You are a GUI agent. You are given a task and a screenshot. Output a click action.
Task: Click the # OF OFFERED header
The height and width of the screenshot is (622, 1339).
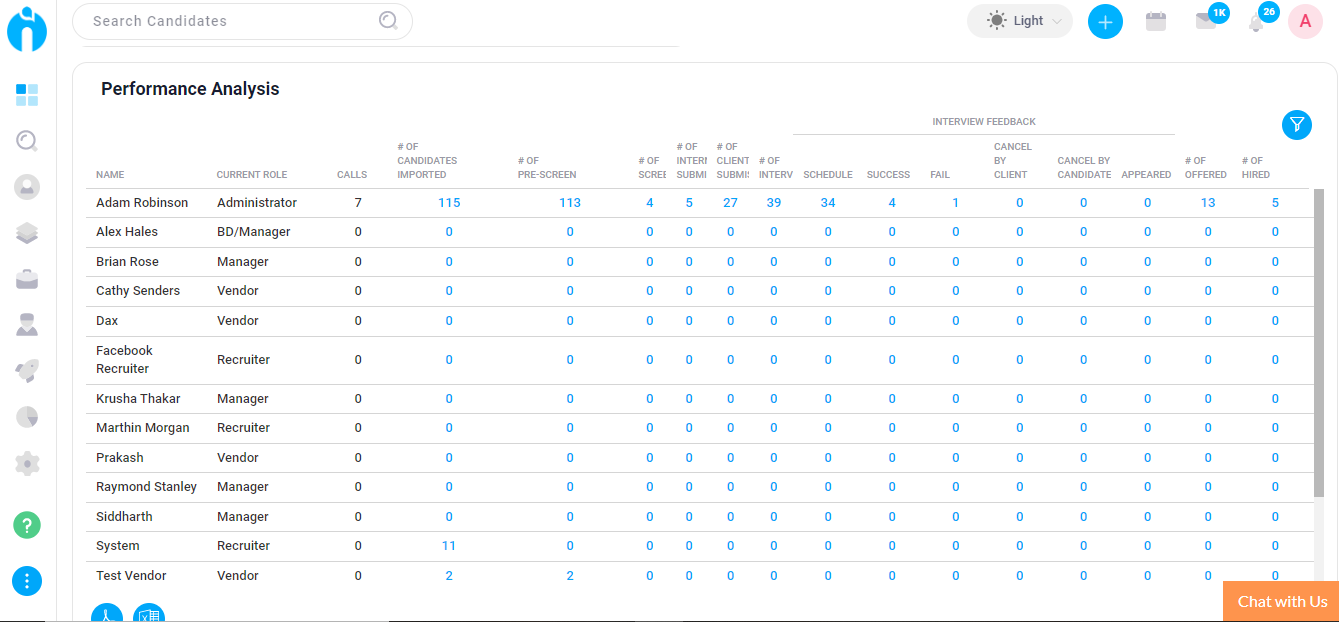[x=1205, y=168]
